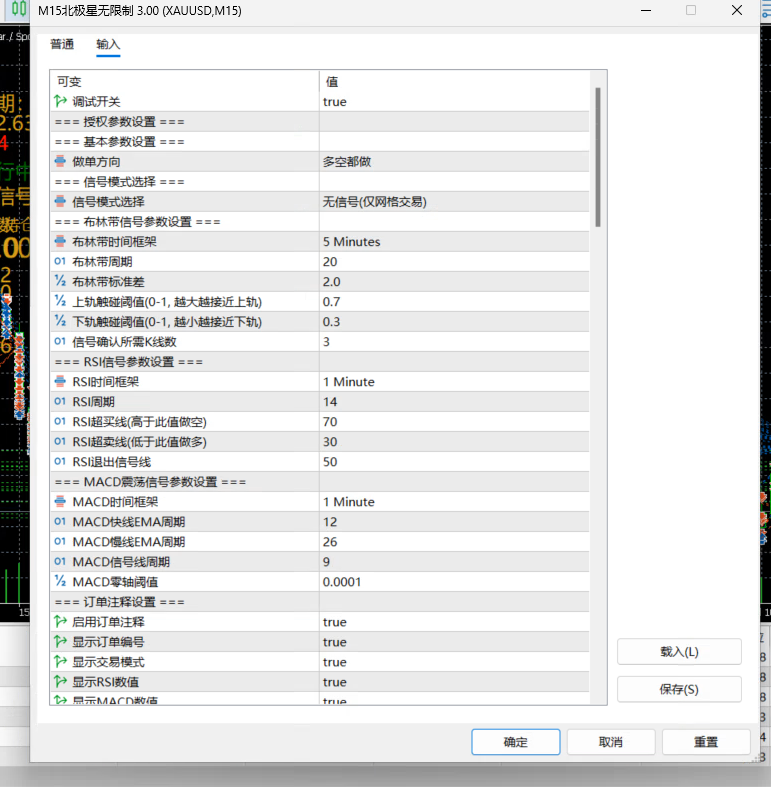This screenshot has height=787, width=771.
Task: Click the boolean icon beside 调试开关
Action: point(60,101)
